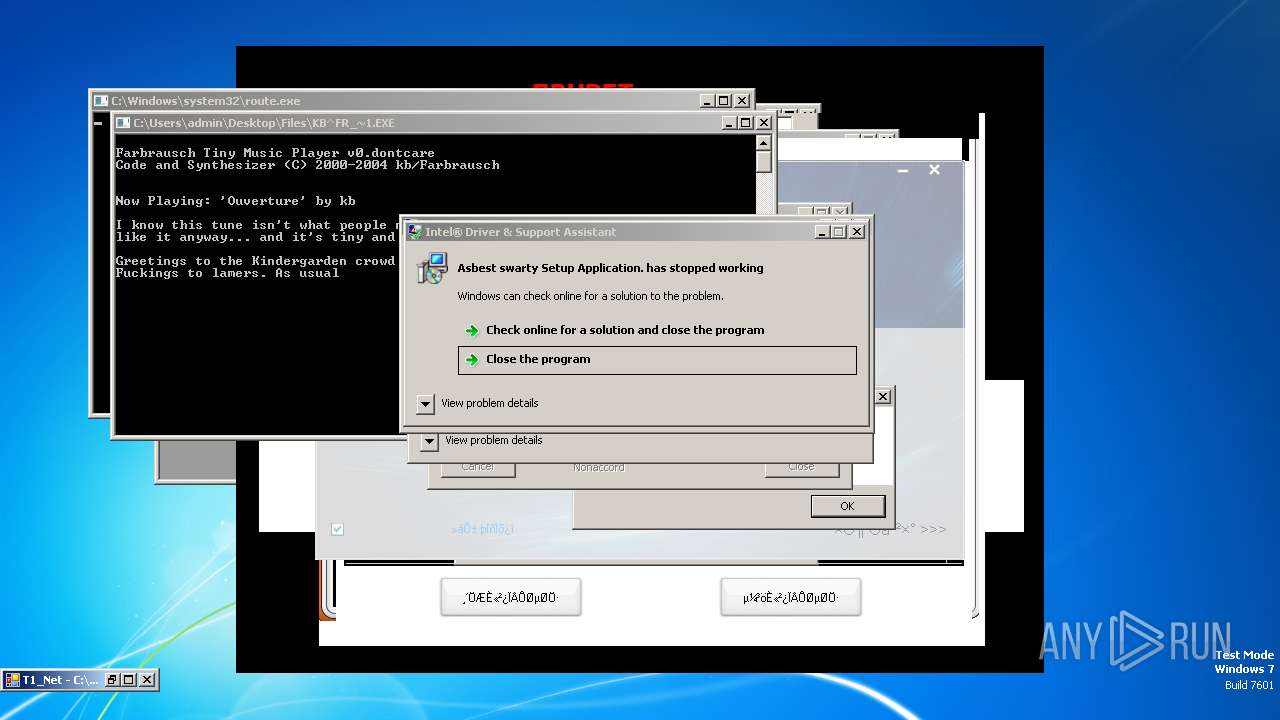The image size is (1280, 720).
Task: Click green arrow beside Close the program
Action: pyautogui.click(x=472, y=360)
